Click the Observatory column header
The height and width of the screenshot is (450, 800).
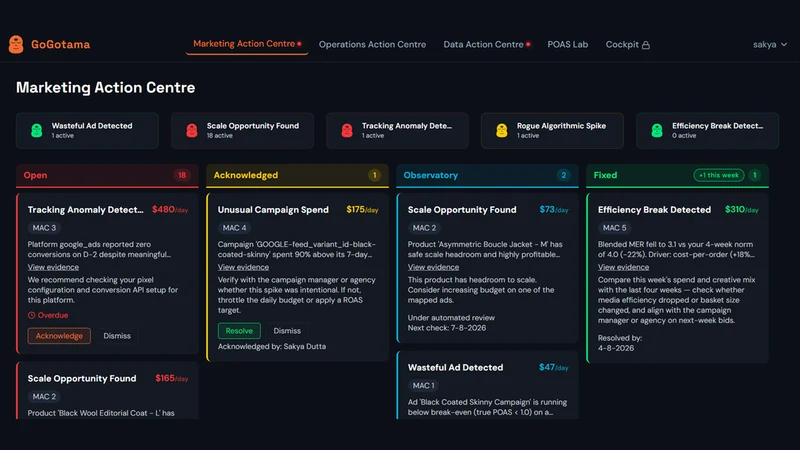coord(487,176)
